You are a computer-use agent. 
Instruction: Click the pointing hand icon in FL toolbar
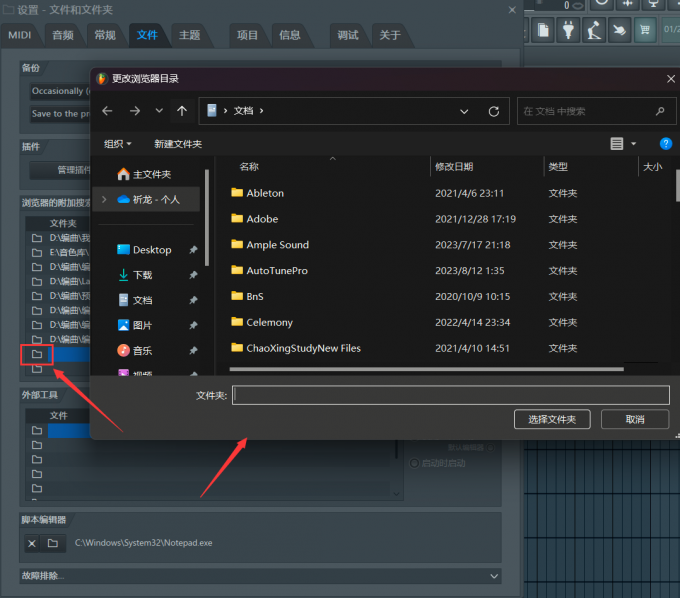[x=619, y=30]
